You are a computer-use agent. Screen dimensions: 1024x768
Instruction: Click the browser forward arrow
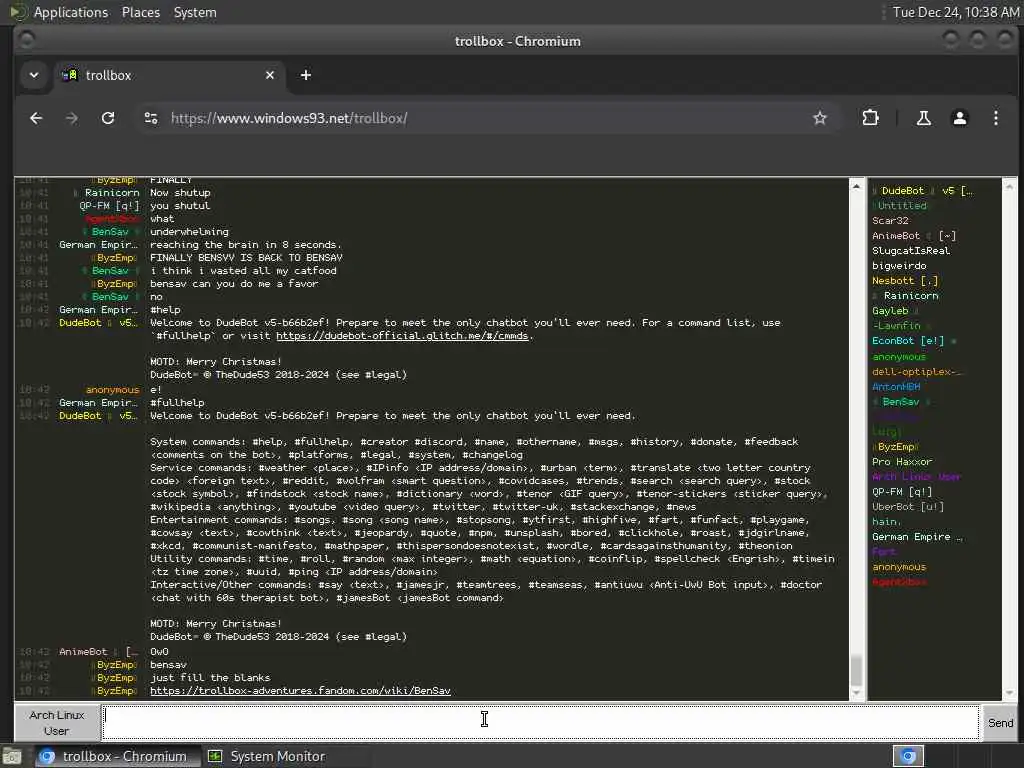[72, 118]
